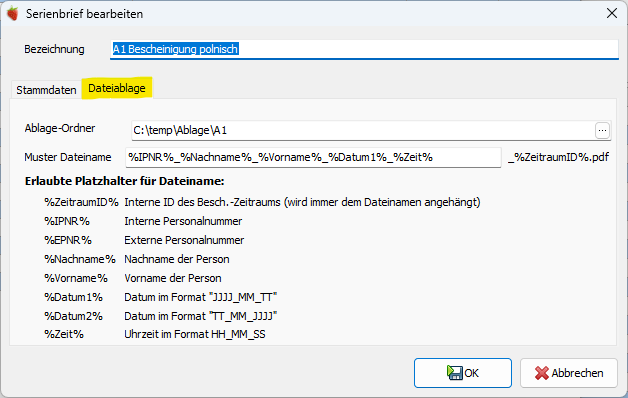Click the %Datum1% placeholder in list
Image resolution: width=628 pixels, height=398 pixels.
pyautogui.click(x=73, y=297)
